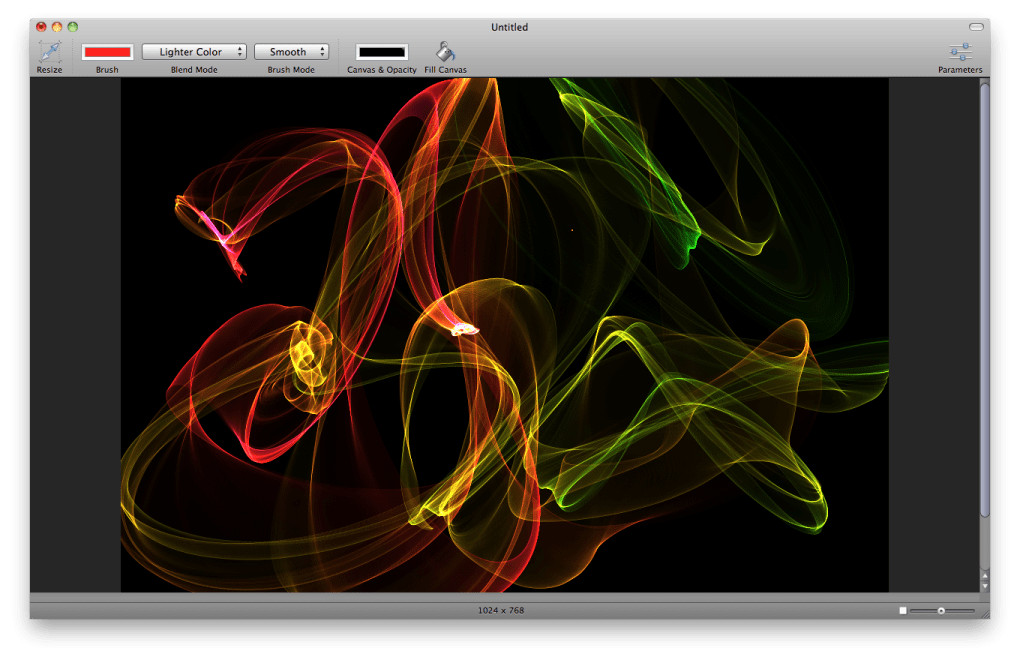The image size is (1020, 660).
Task: Click the small zoom-out square icon
Action: (903, 611)
